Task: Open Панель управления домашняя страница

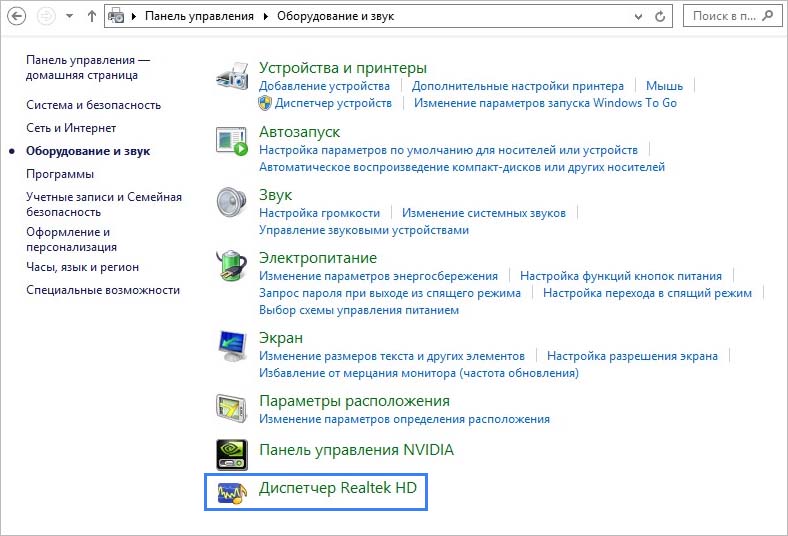Action: tap(88, 67)
